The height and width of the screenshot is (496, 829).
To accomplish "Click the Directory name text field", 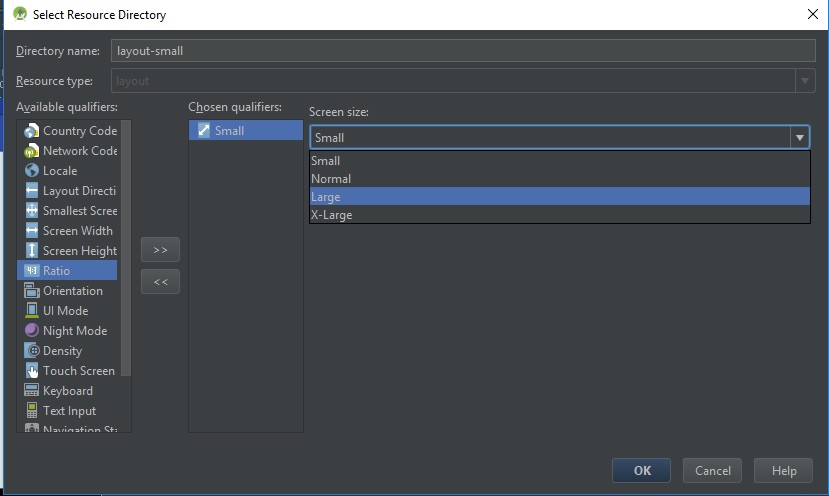I will (462, 50).
